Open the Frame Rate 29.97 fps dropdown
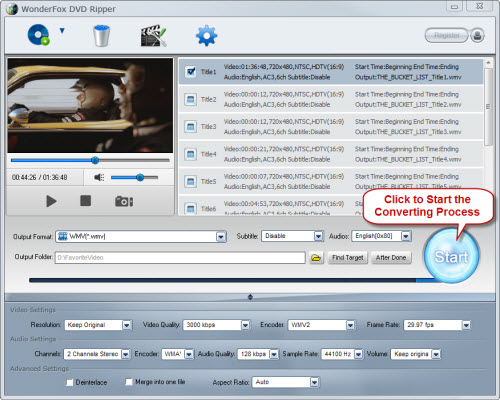500x400 pixels. coord(466,325)
